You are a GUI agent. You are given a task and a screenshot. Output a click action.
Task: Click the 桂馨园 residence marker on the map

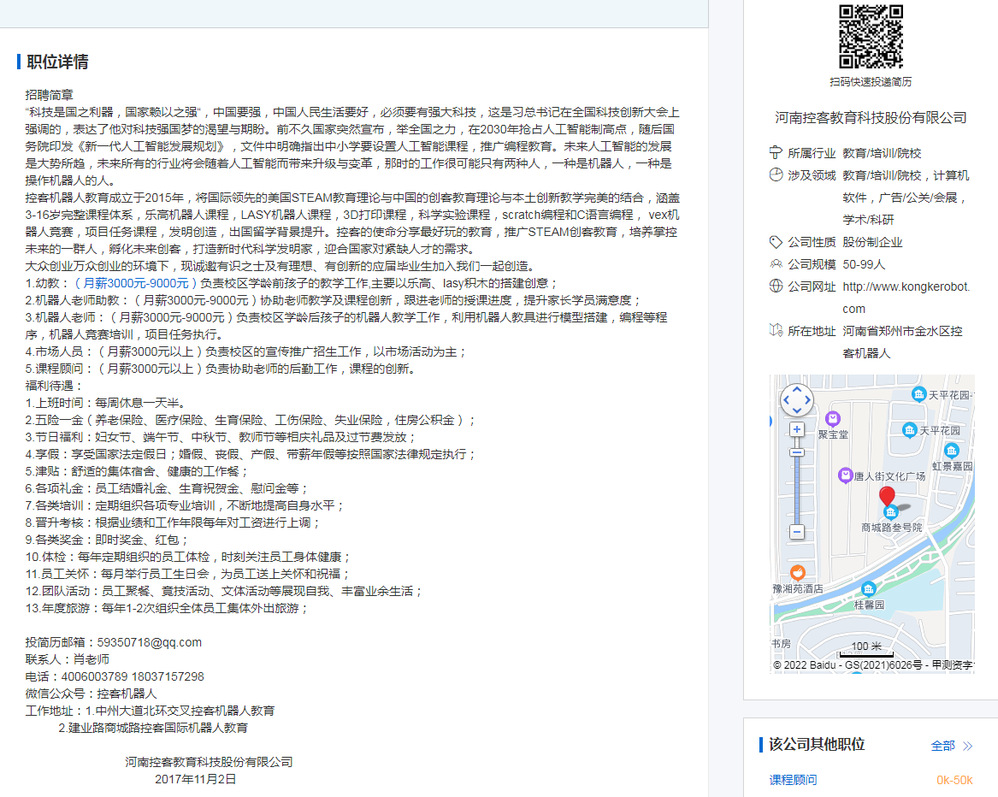(x=868, y=589)
